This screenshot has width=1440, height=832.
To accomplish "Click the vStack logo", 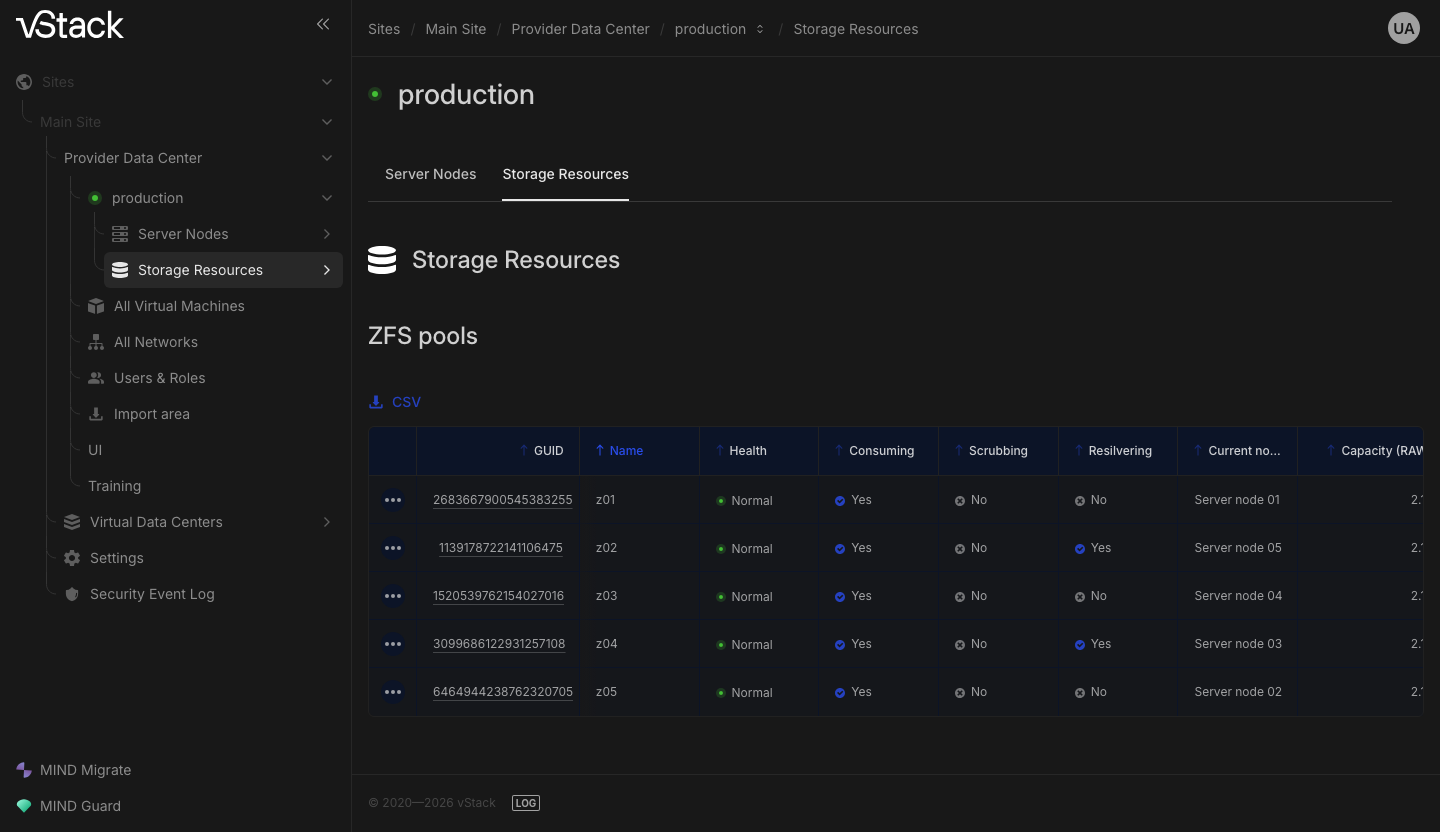I will click(70, 25).
